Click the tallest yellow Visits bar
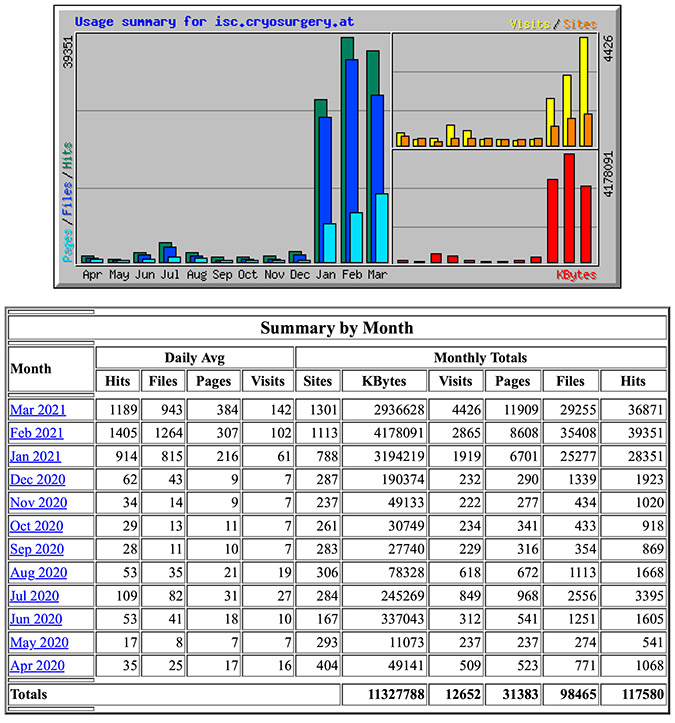Image resolution: width=675 pixels, height=723 pixels. click(583, 90)
